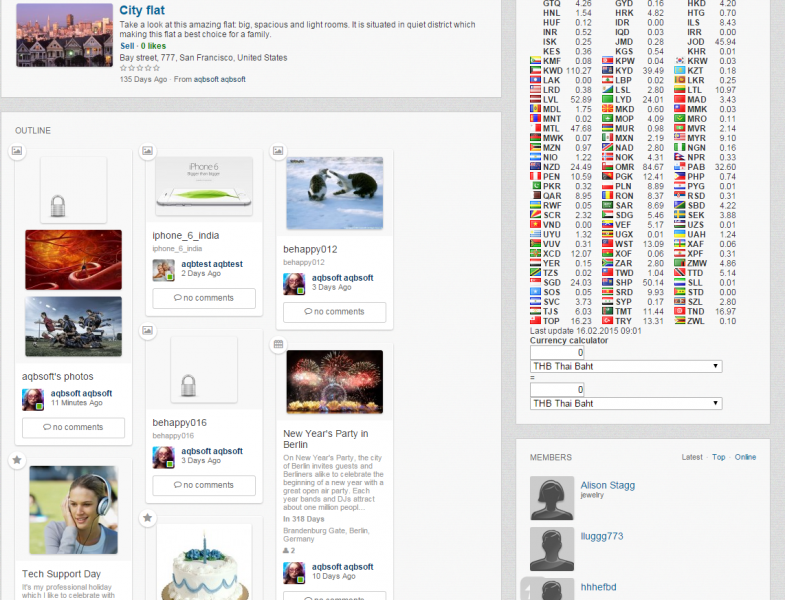Click star icon on Tech Support Day card

click(x=17, y=460)
